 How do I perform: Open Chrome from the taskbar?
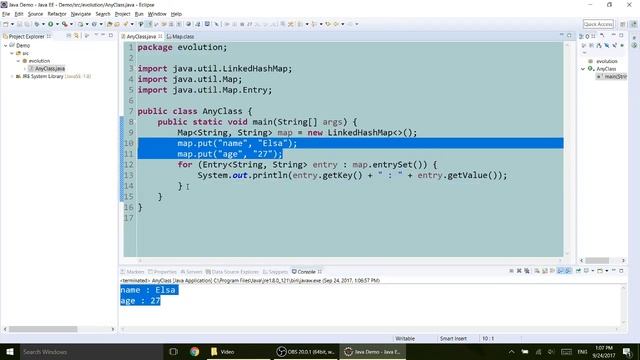tap(195, 351)
